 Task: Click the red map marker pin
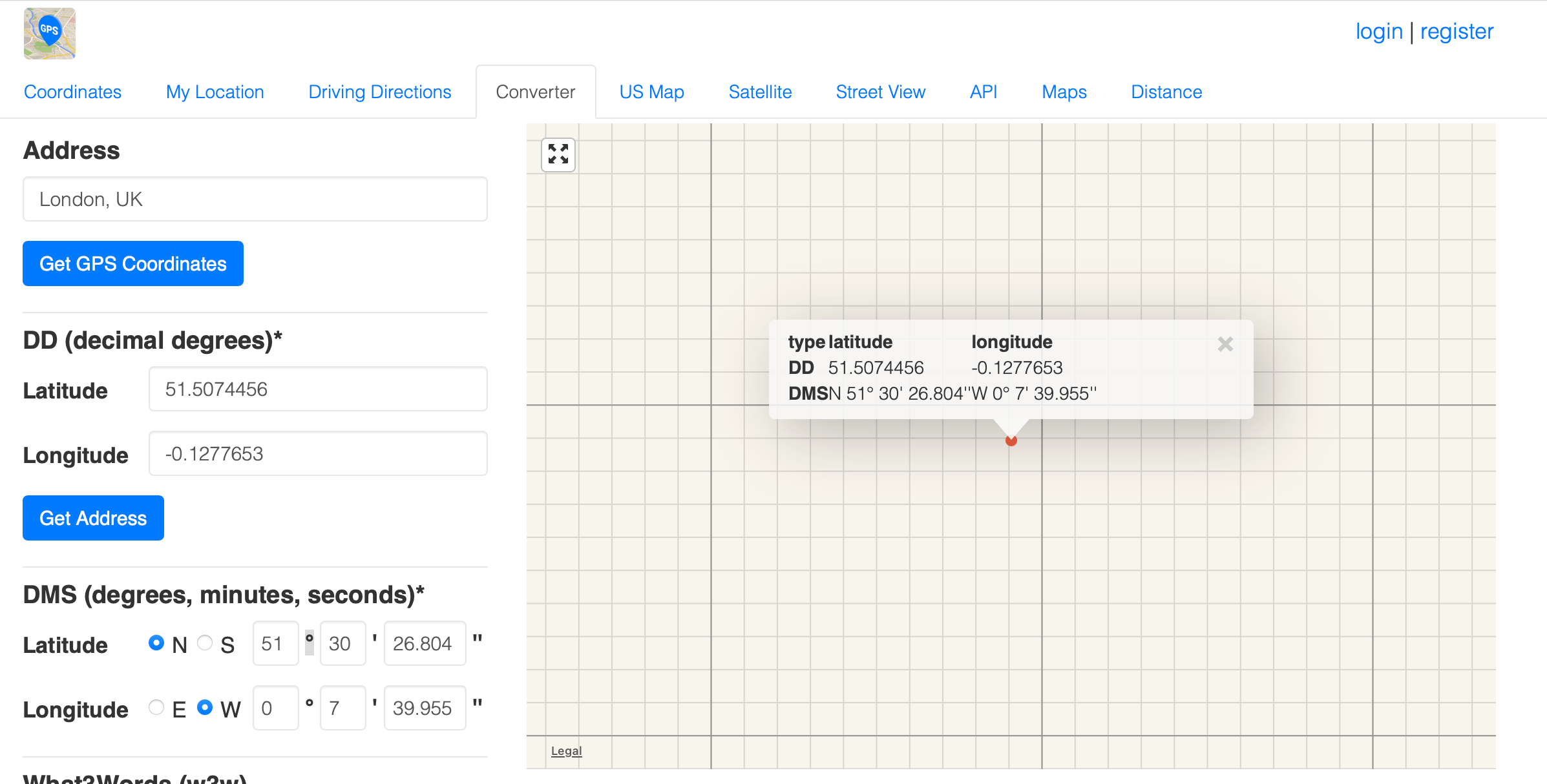pyautogui.click(x=1011, y=441)
